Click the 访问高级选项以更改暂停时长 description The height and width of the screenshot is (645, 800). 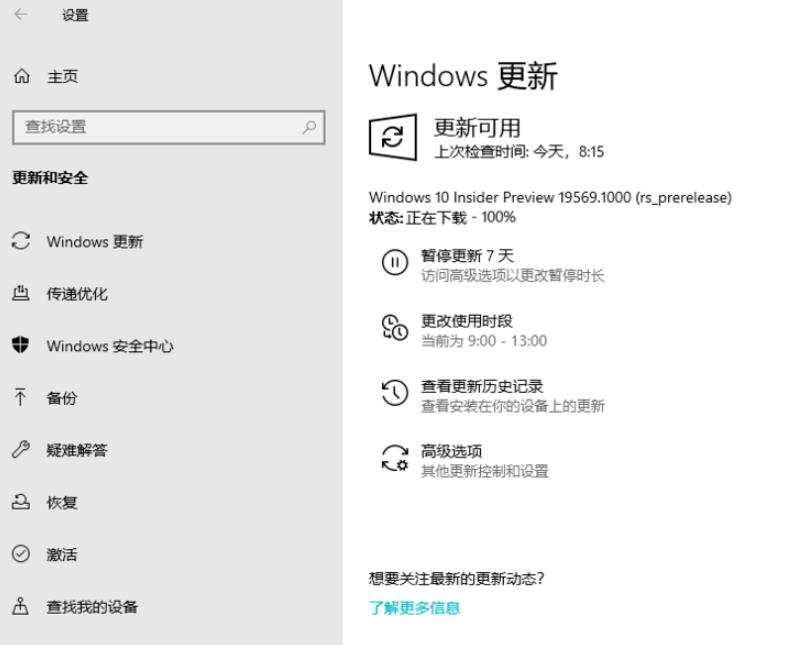(x=512, y=276)
